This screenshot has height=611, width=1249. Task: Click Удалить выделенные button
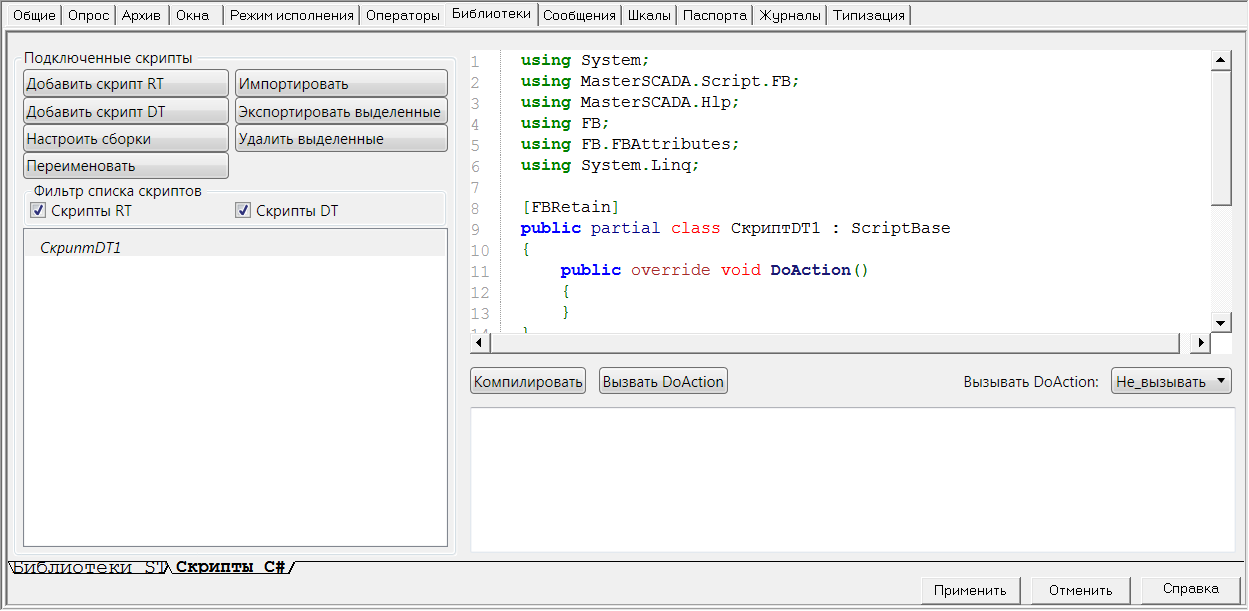point(341,138)
